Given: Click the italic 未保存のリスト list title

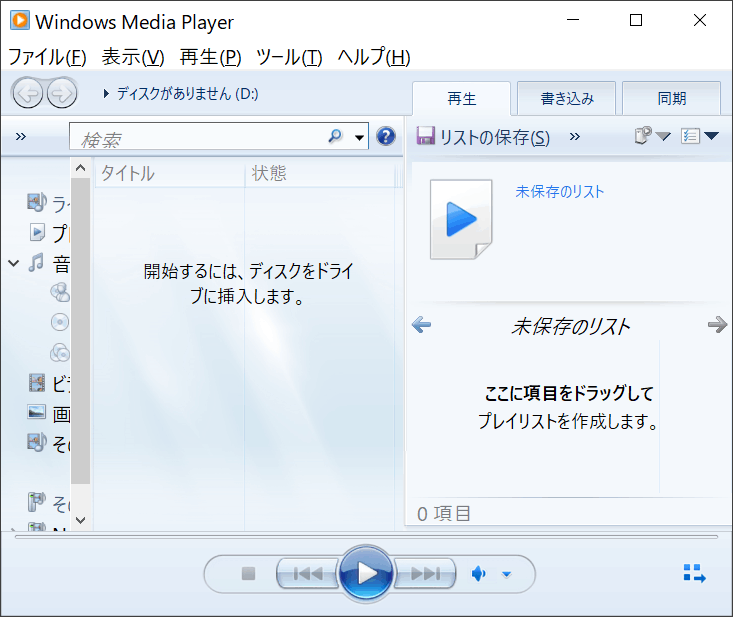Looking at the screenshot, I should pos(570,326).
